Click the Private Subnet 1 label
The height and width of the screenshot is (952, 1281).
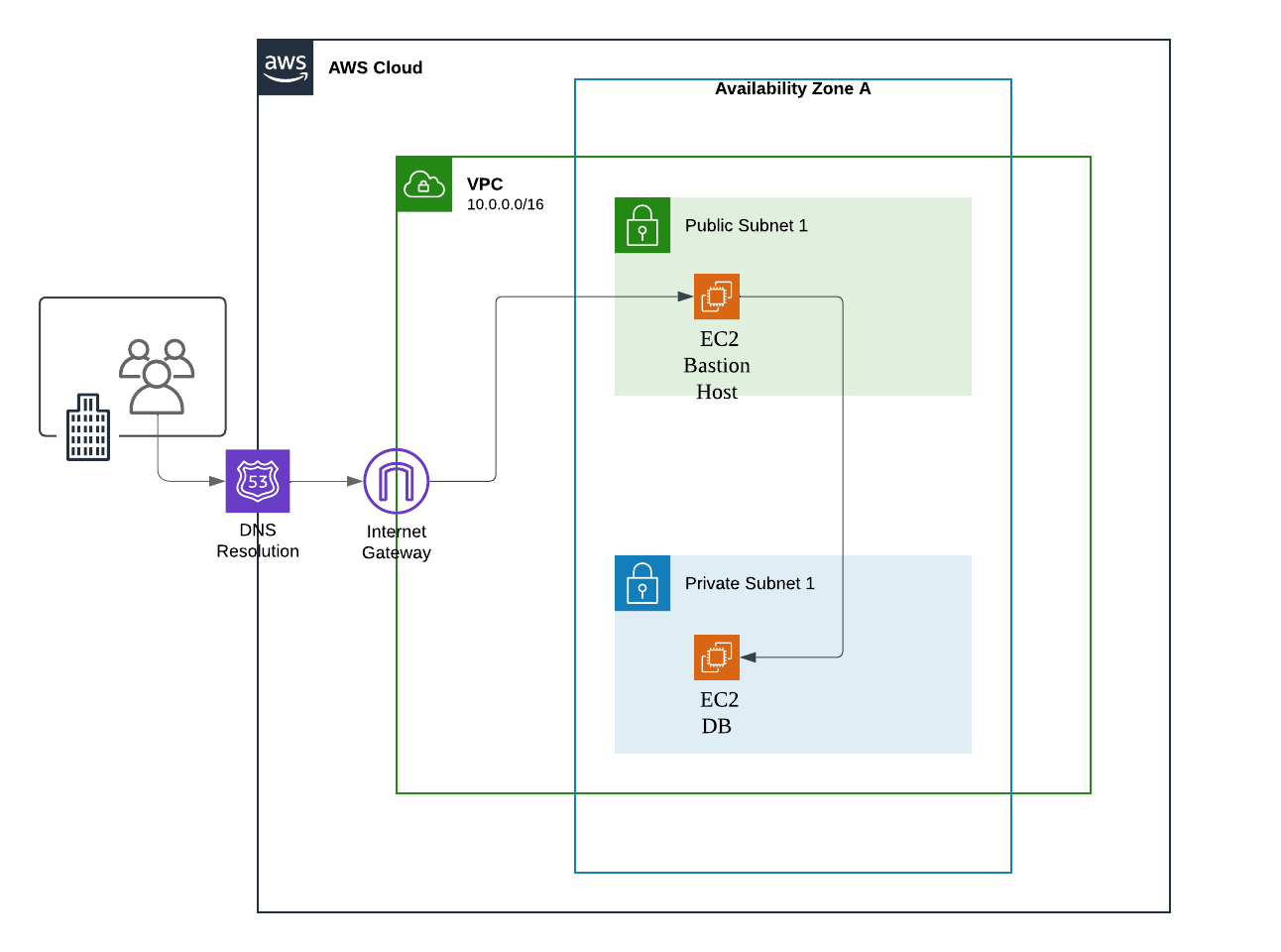[750, 583]
